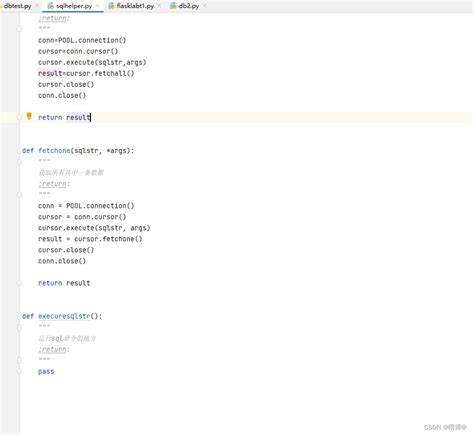The width and height of the screenshot is (474, 435).
Task: Open the db2.py tab
Action: click(x=189, y=6)
